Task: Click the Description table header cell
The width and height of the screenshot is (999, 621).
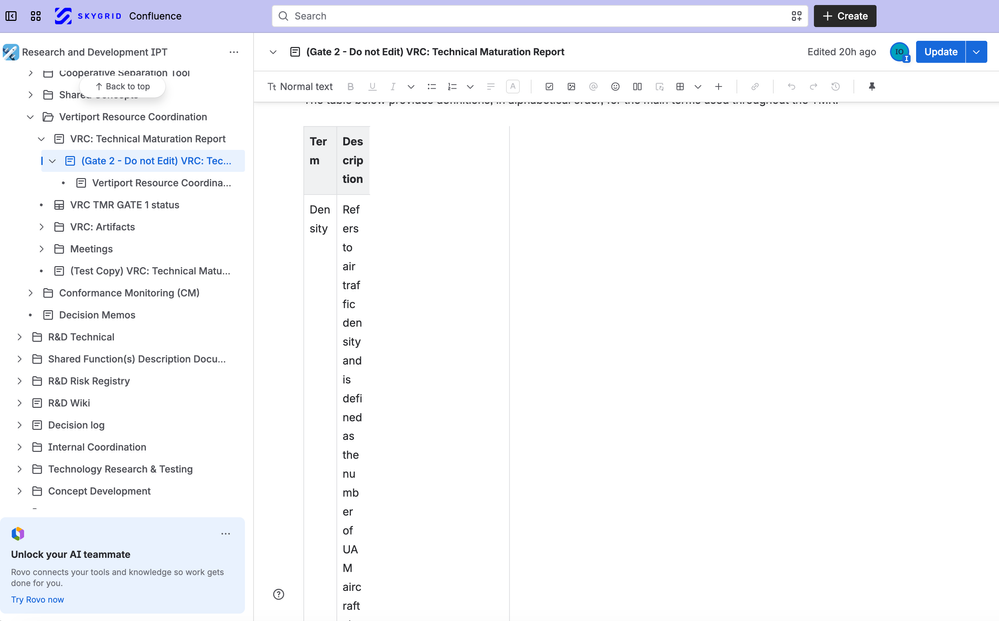Action: [353, 161]
